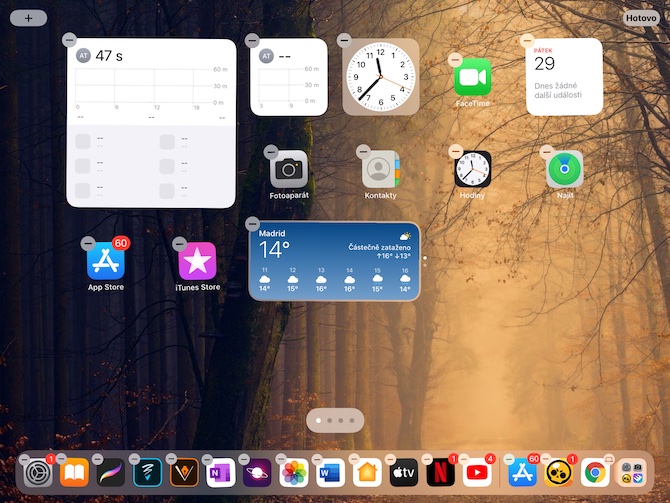Open the purple planet app in dock
670x503 pixels.
(x=257, y=473)
